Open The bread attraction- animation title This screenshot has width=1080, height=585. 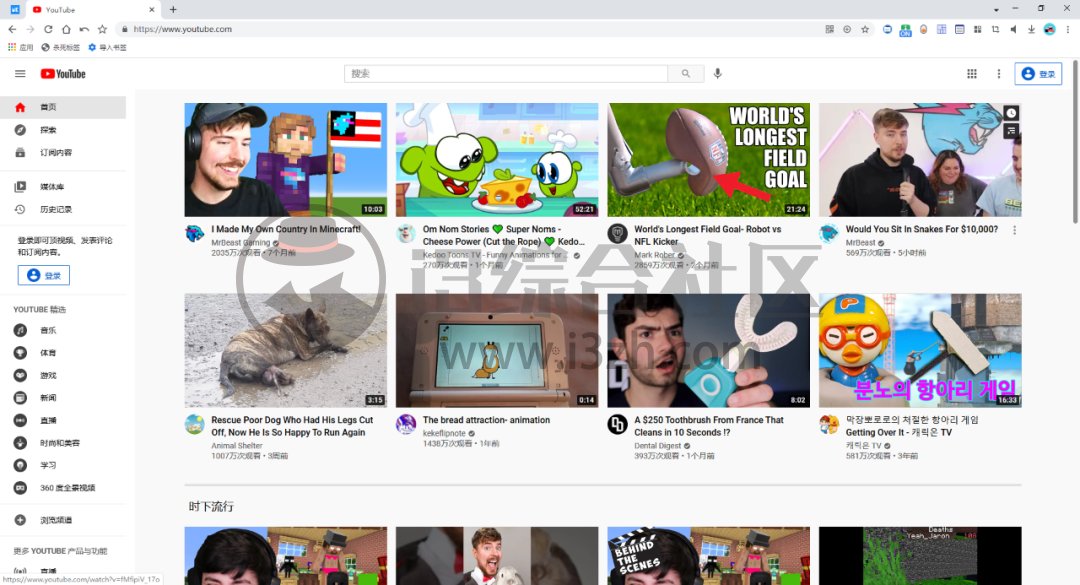click(x=486, y=420)
